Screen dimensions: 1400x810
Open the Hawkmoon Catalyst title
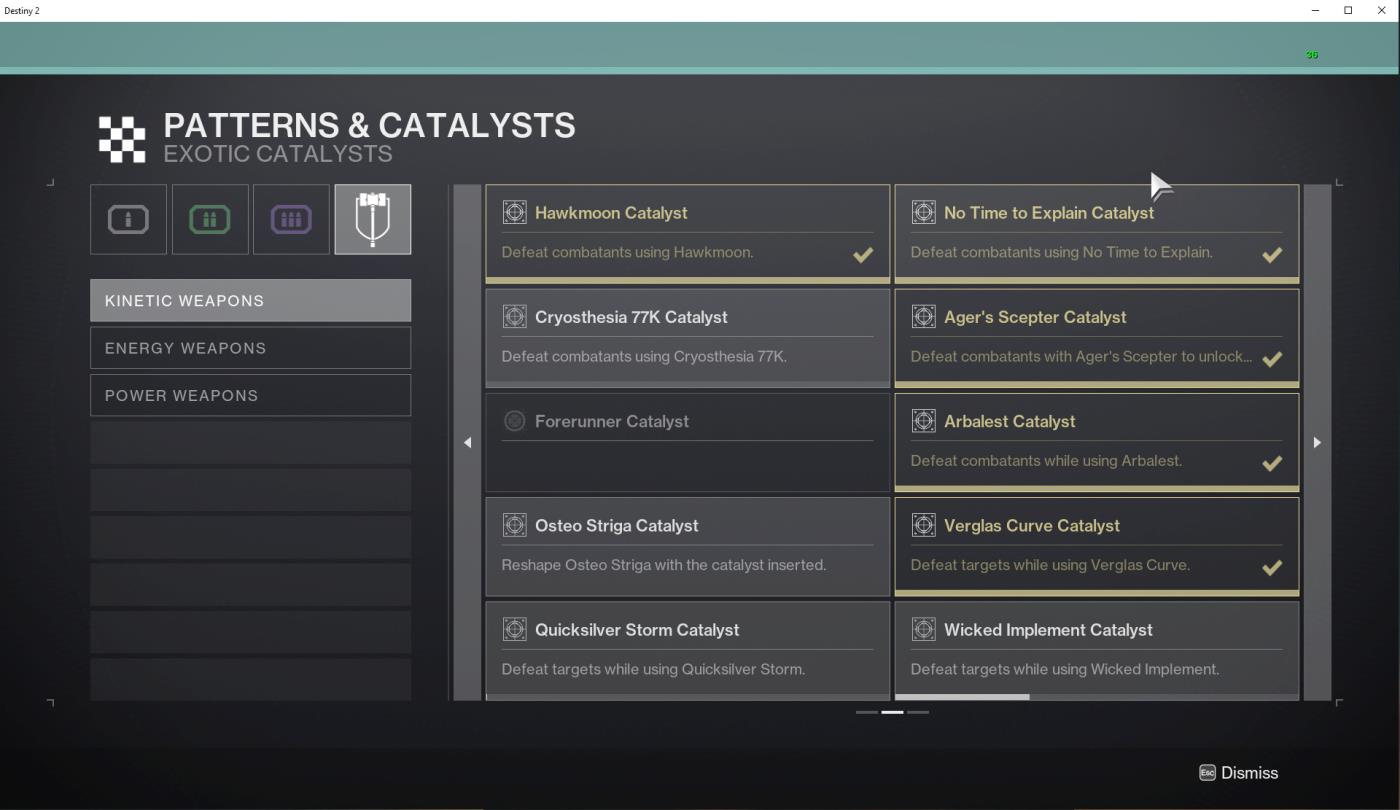(x=611, y=212)
